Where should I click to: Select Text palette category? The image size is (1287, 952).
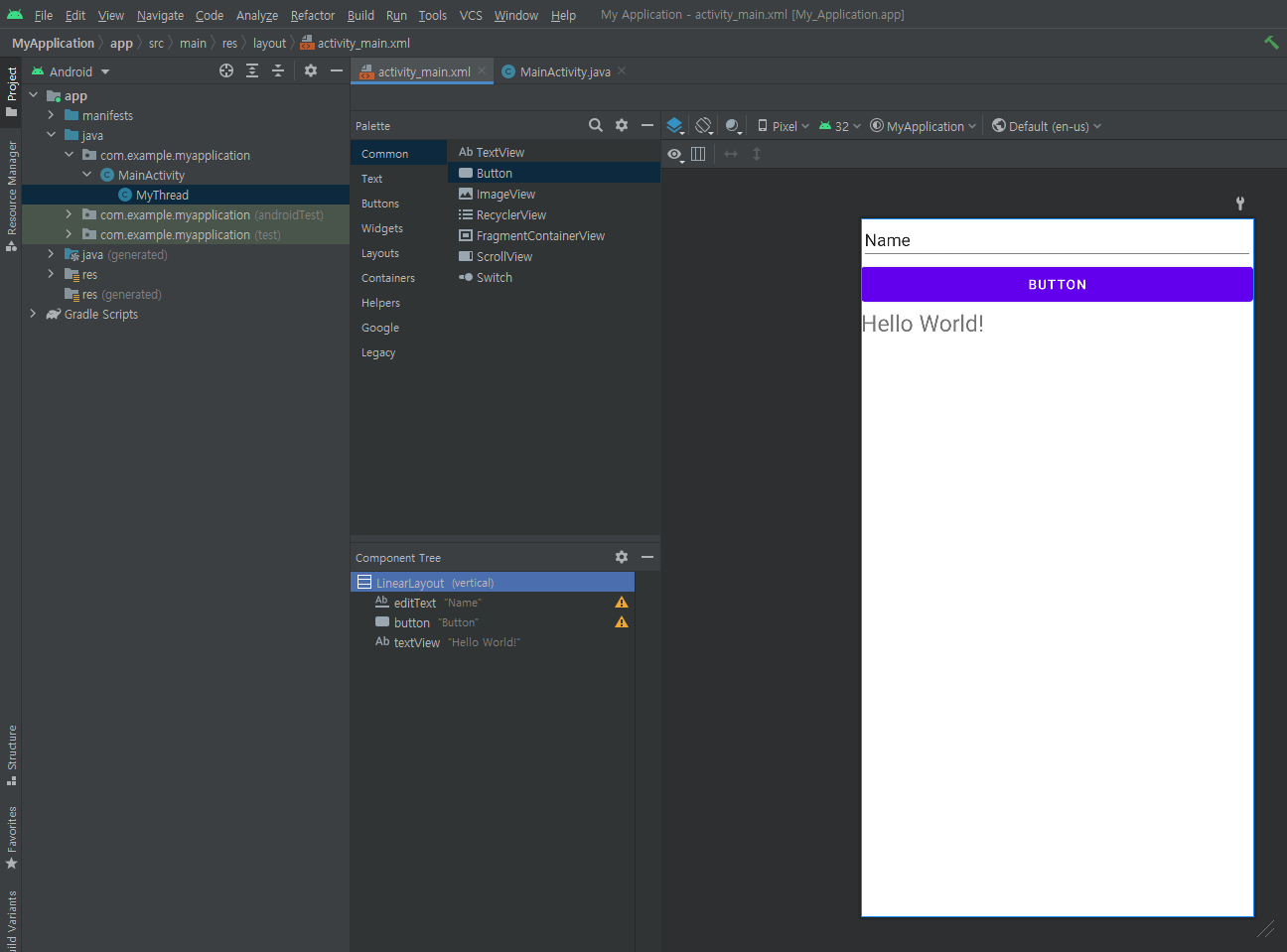coord(398,179)
